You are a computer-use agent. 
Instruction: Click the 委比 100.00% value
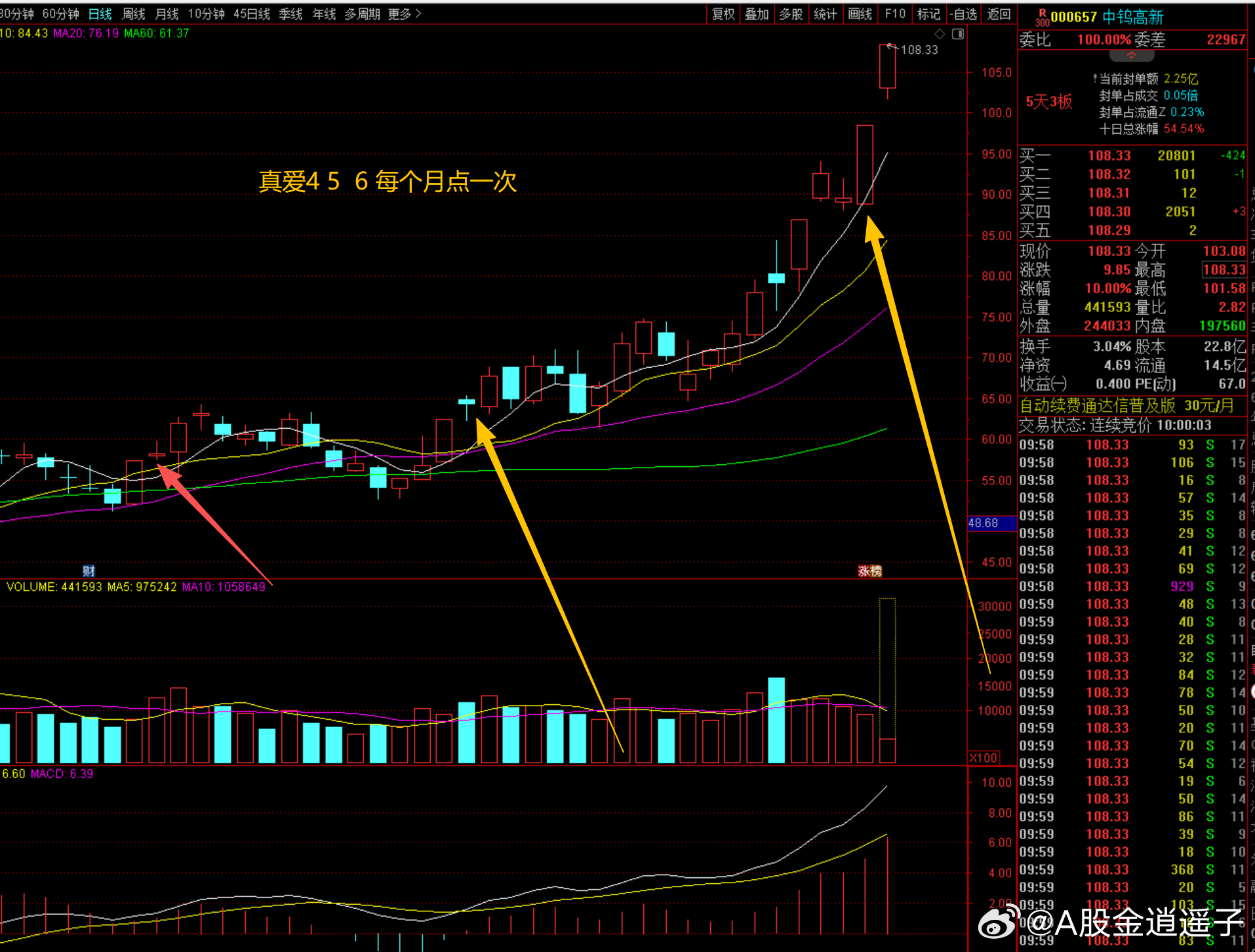[1104, 39]
